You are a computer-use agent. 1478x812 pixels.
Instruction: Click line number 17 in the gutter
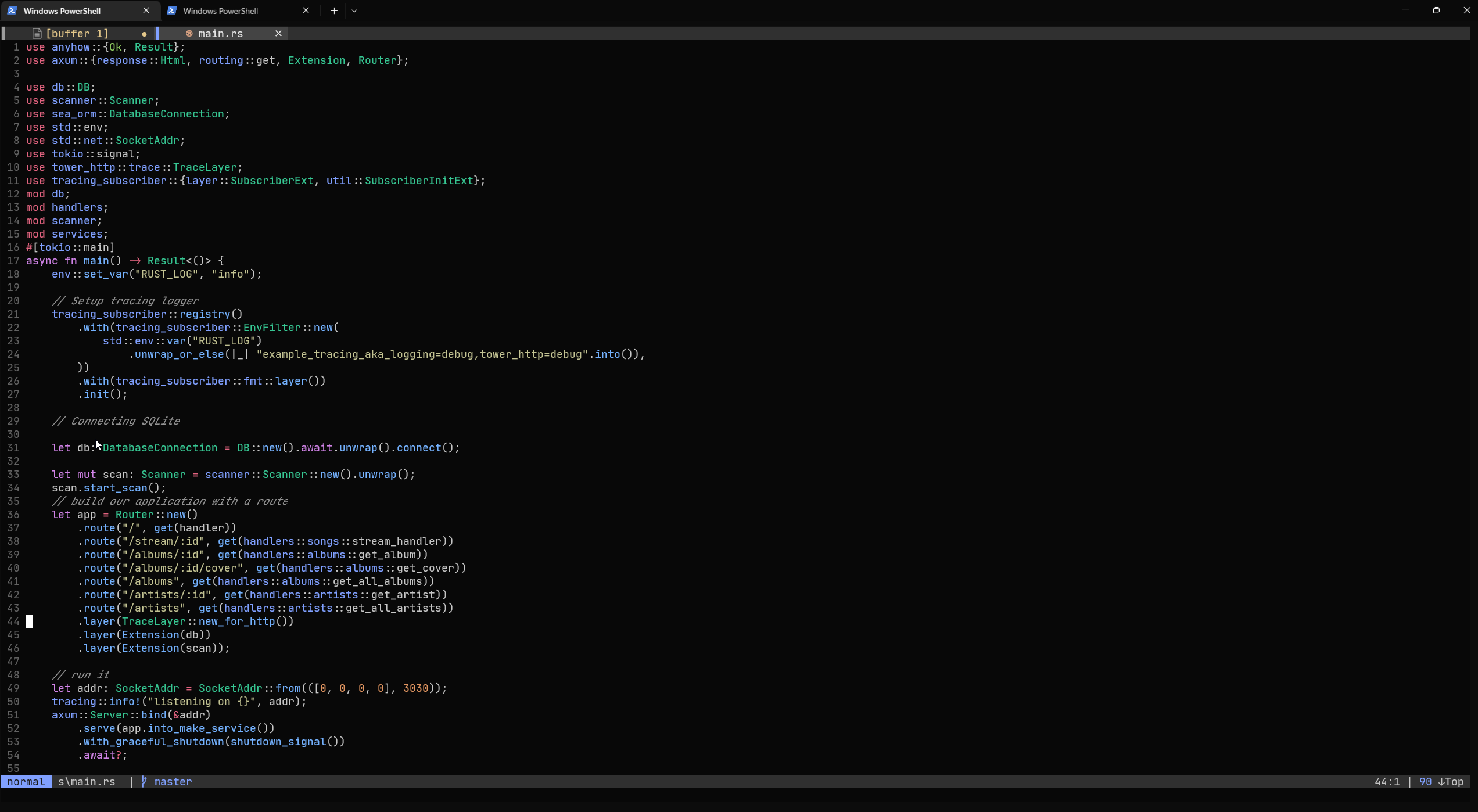click(x=13, y=261)
